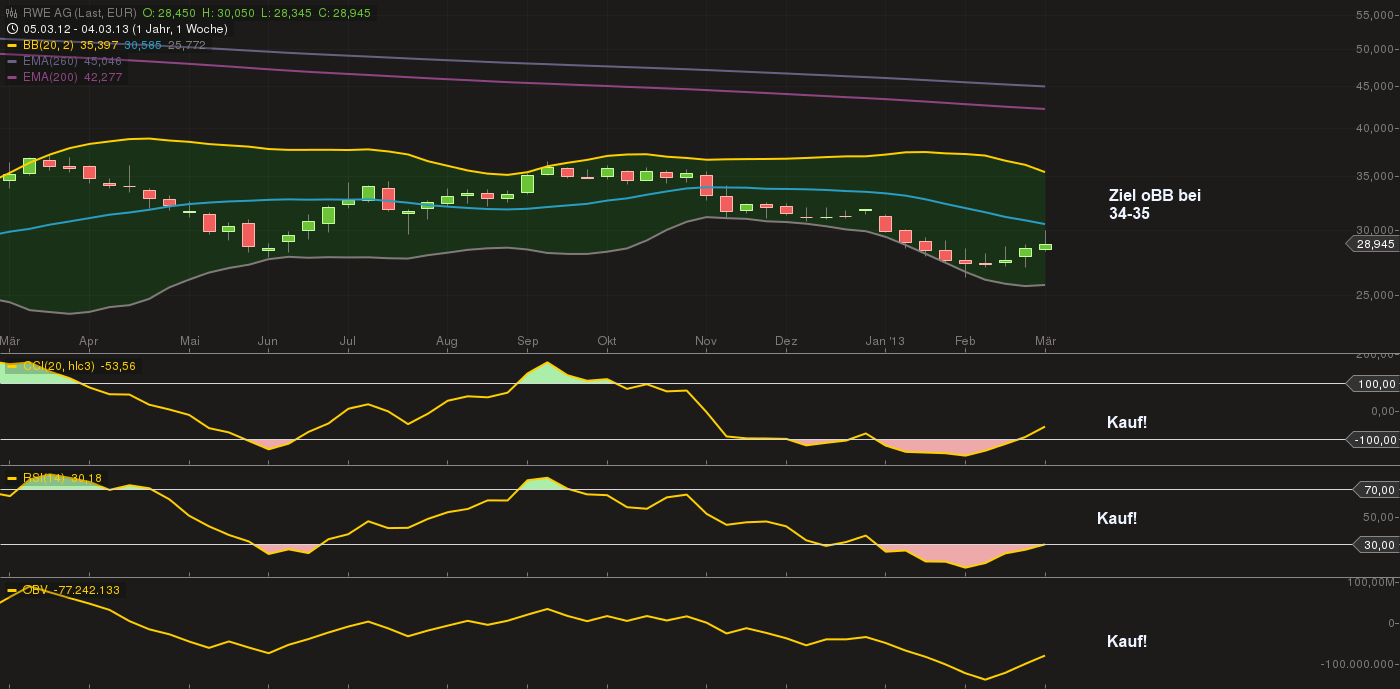1400x689 pixels.
Task: Click the 'Kauf!' annotation in CCI panel
Action: tap(1126, 422)
